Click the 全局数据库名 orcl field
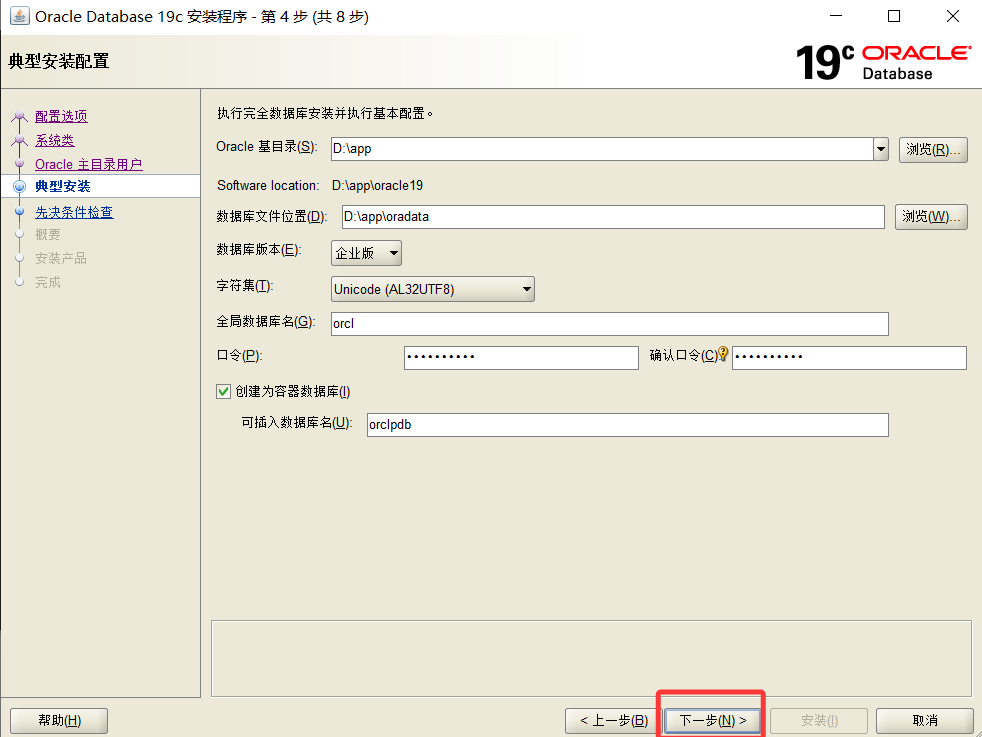Viewport: 982px width, 737px height. [x=609, y=324]
